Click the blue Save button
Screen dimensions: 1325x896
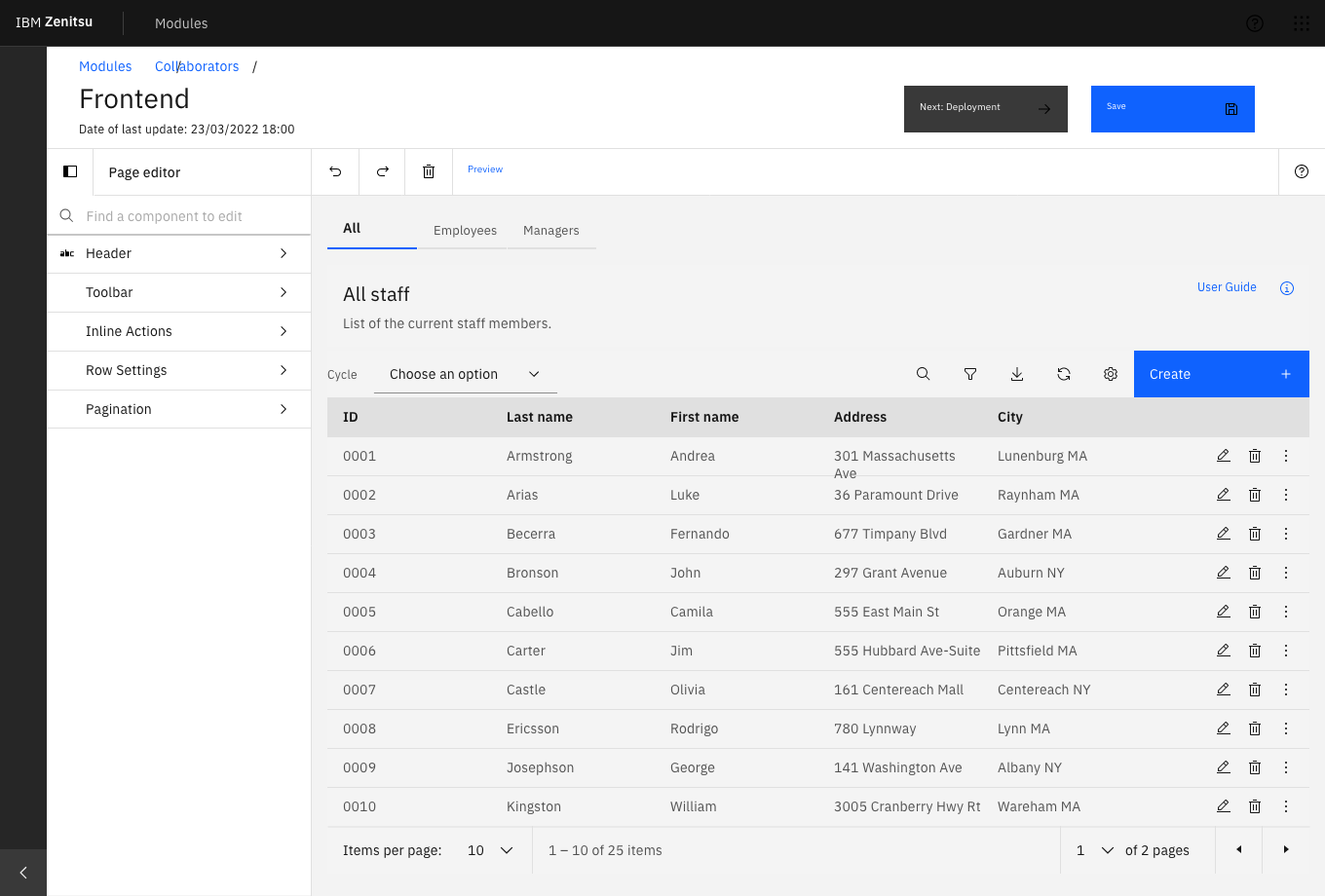point(1172,108)
